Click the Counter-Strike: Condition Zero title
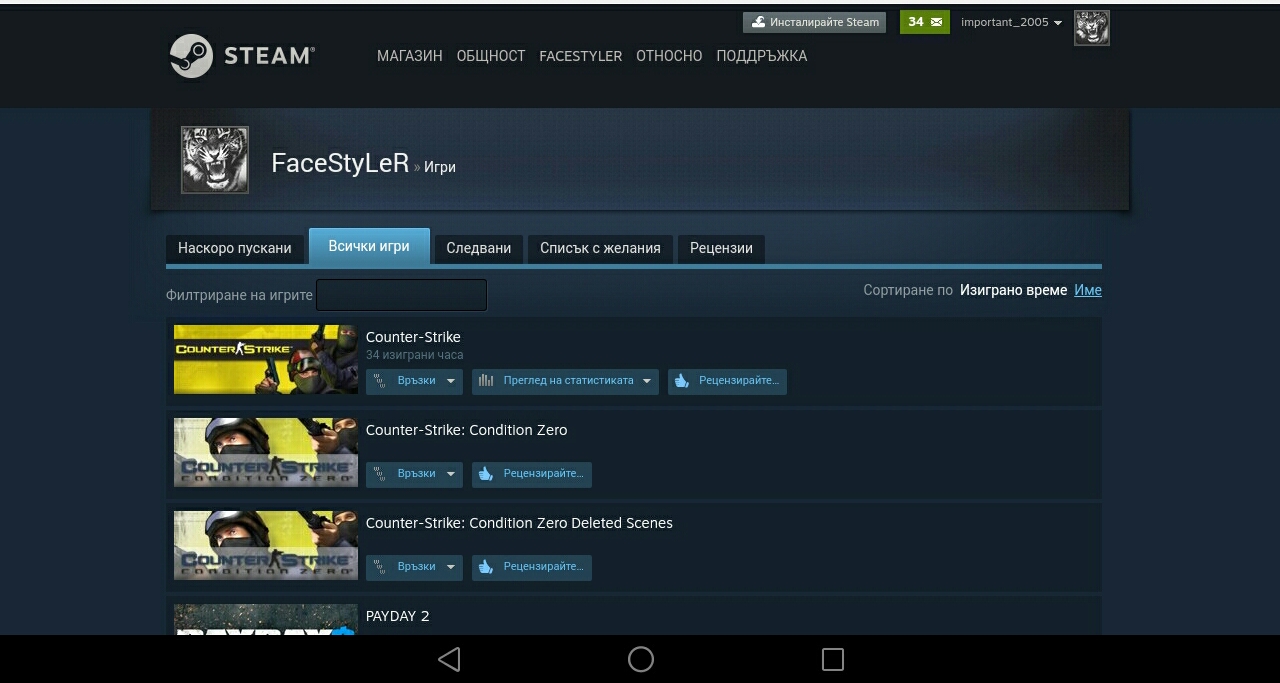The width and height of the screenshot is (1280, 683). click(x=466, y=430)
